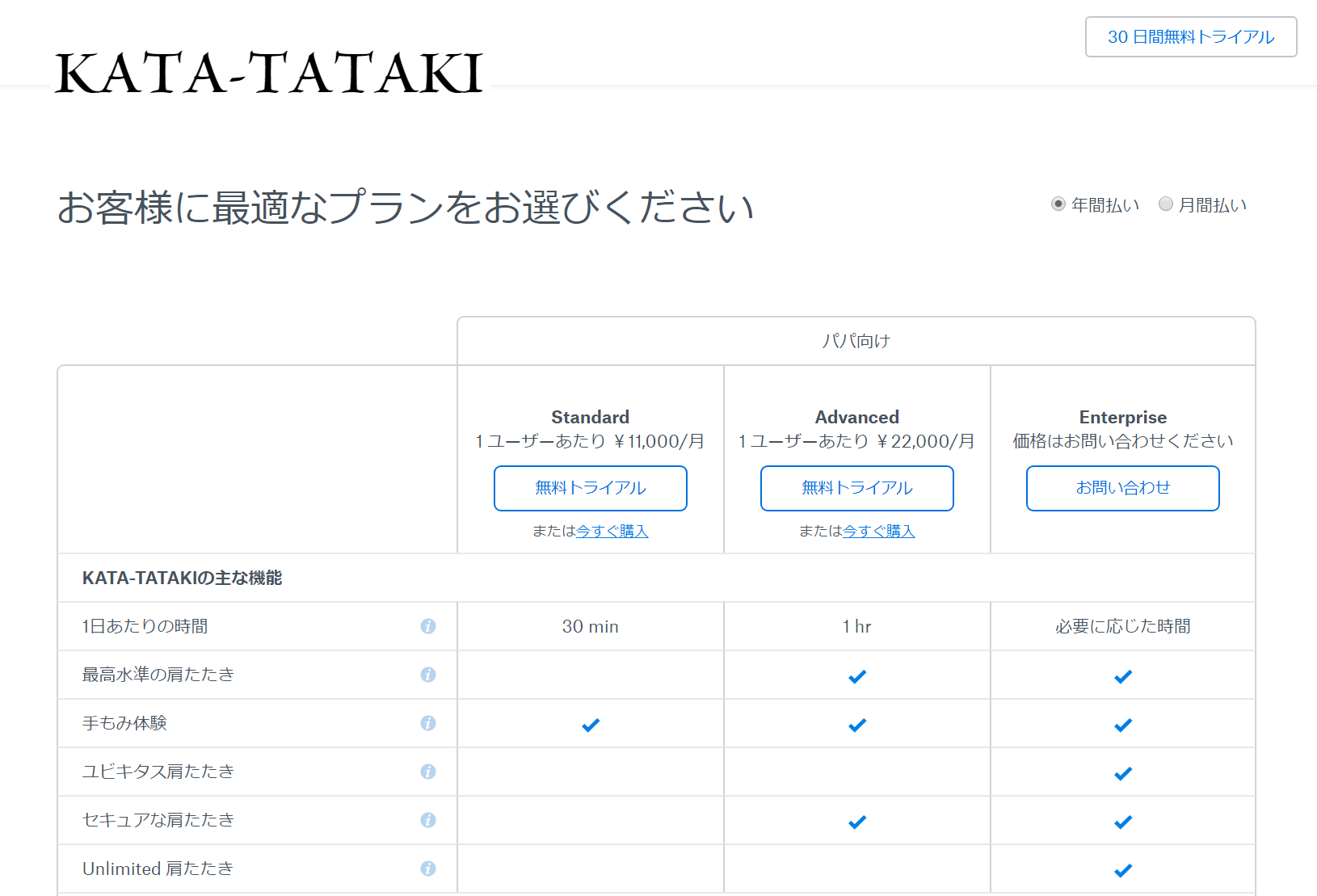Screen dimensions: 1317x896
Task: Click the info icon for ユビキタス肩たたき
Action: (x=428, y=772)
